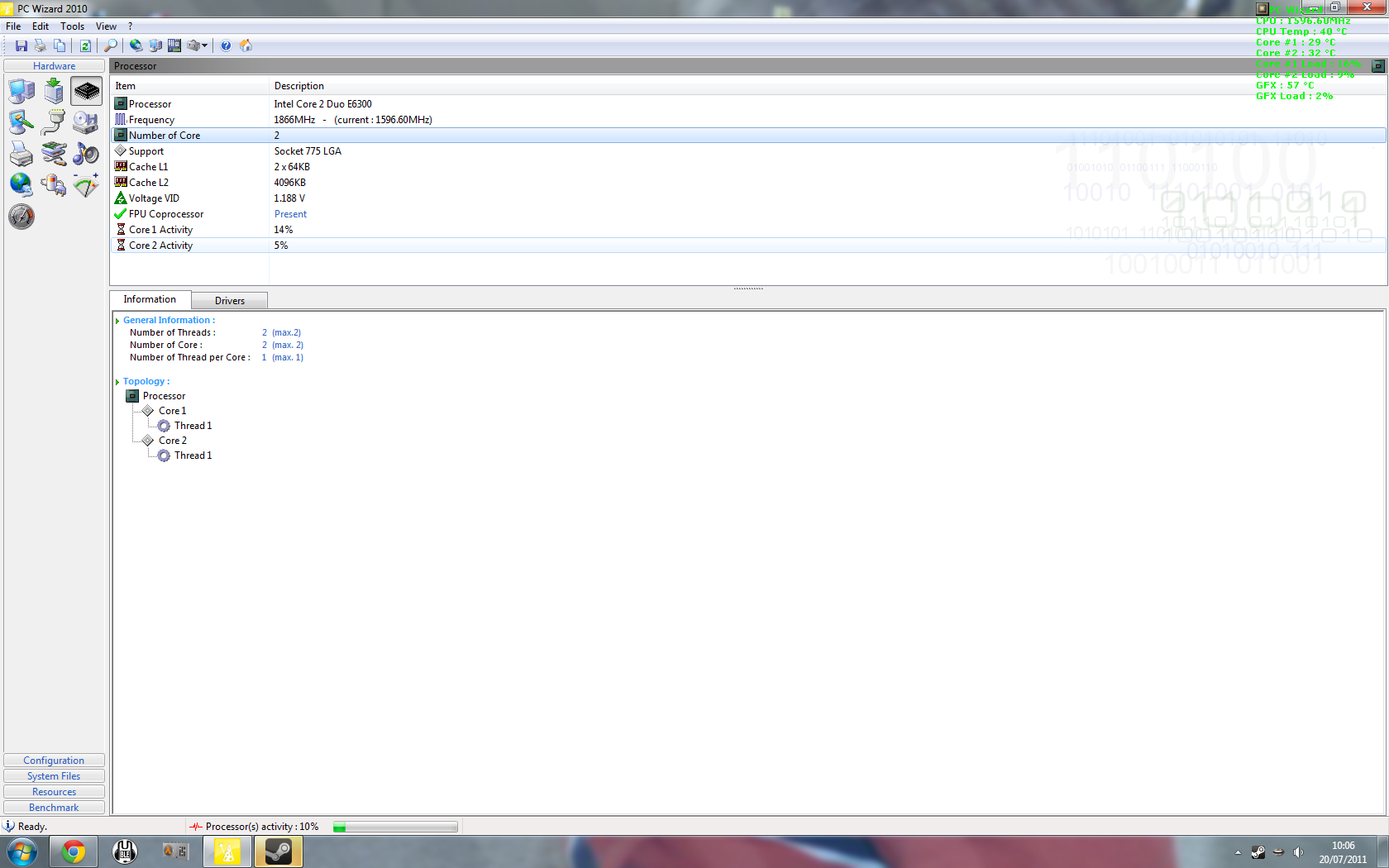Switch to the Drivers tab
Screen dimensions: 1389x868
coord(230,301)
